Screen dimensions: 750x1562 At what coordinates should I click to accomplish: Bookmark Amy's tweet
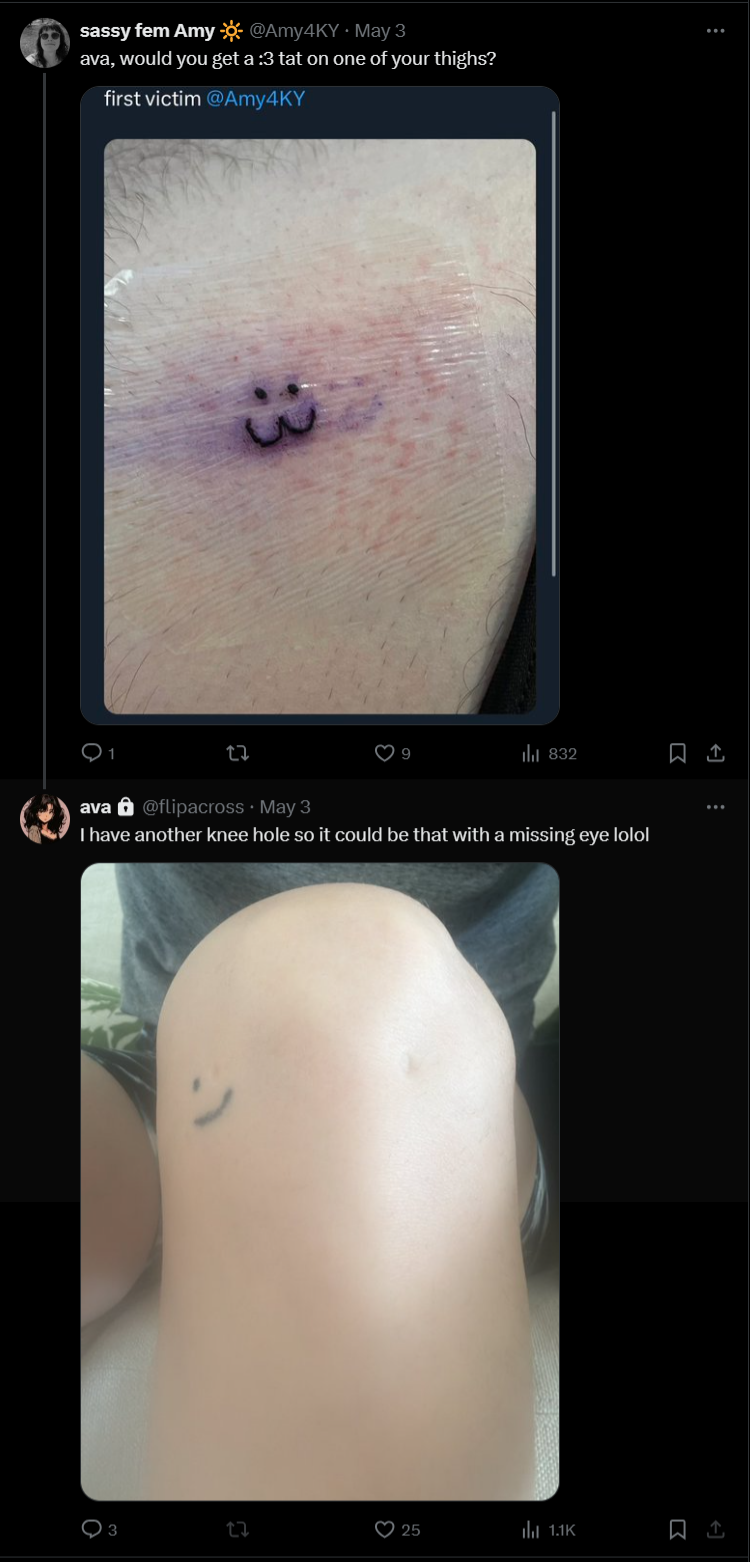tap(677, 753)
